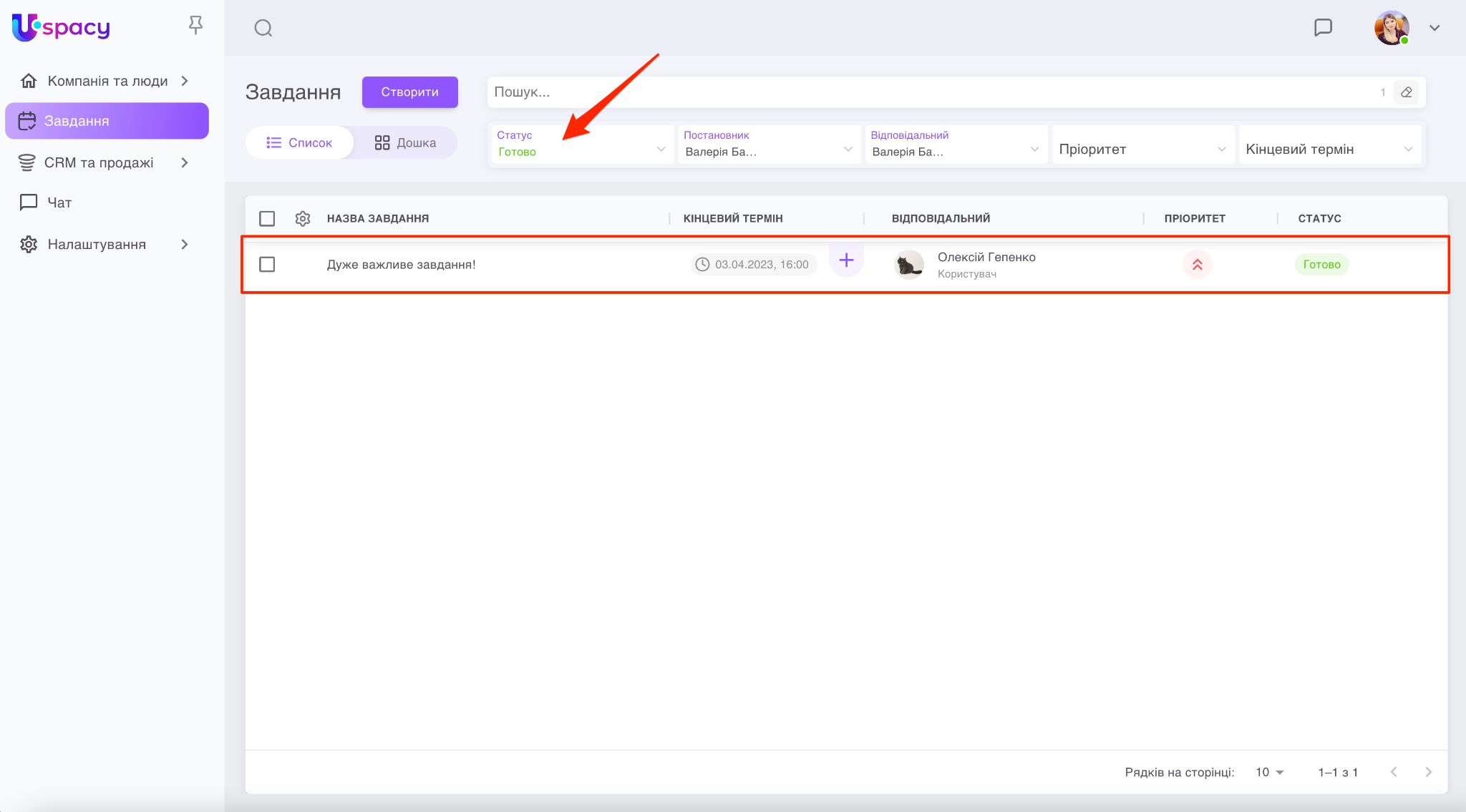Click the purple plus icon in task row
The image size is (1466, 812).
click(x=846, y=260)
